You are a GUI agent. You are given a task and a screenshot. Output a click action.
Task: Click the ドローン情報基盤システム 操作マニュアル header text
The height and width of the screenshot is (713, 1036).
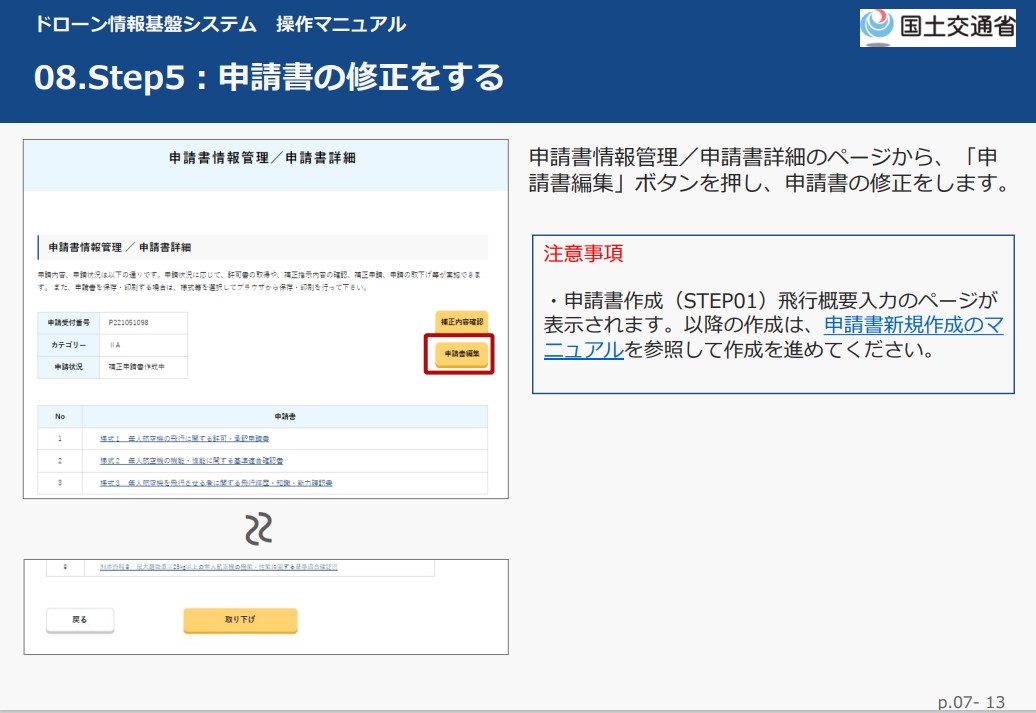pos(220,24)
